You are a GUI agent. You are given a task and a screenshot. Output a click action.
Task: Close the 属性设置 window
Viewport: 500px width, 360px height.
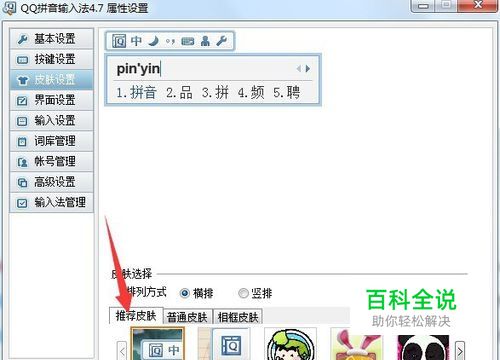click(x=478, y=5)
